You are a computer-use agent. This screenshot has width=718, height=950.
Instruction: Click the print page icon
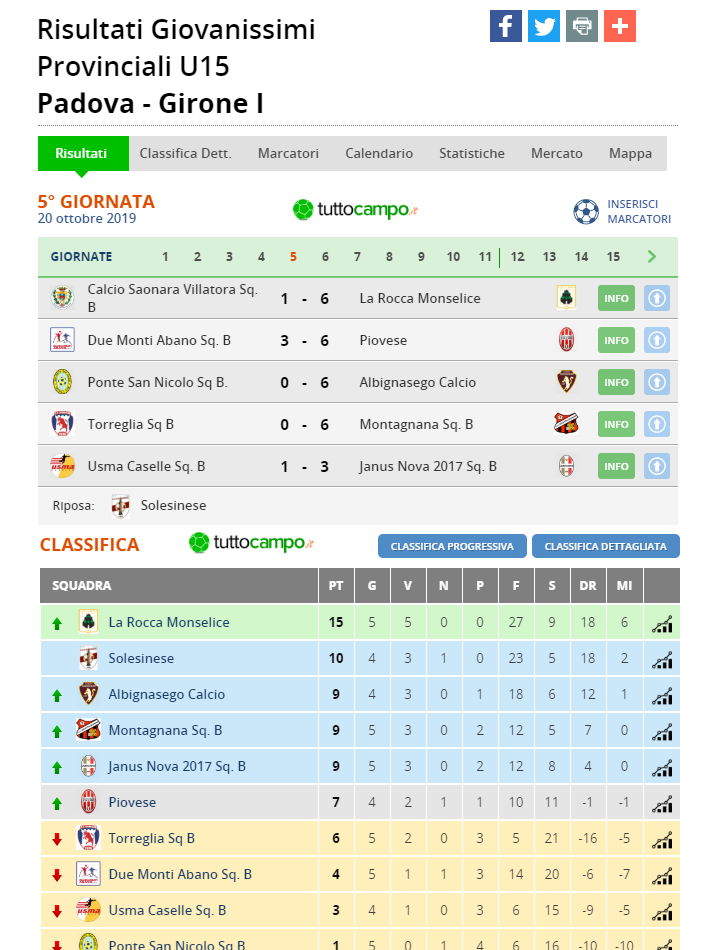coord(582,26)
